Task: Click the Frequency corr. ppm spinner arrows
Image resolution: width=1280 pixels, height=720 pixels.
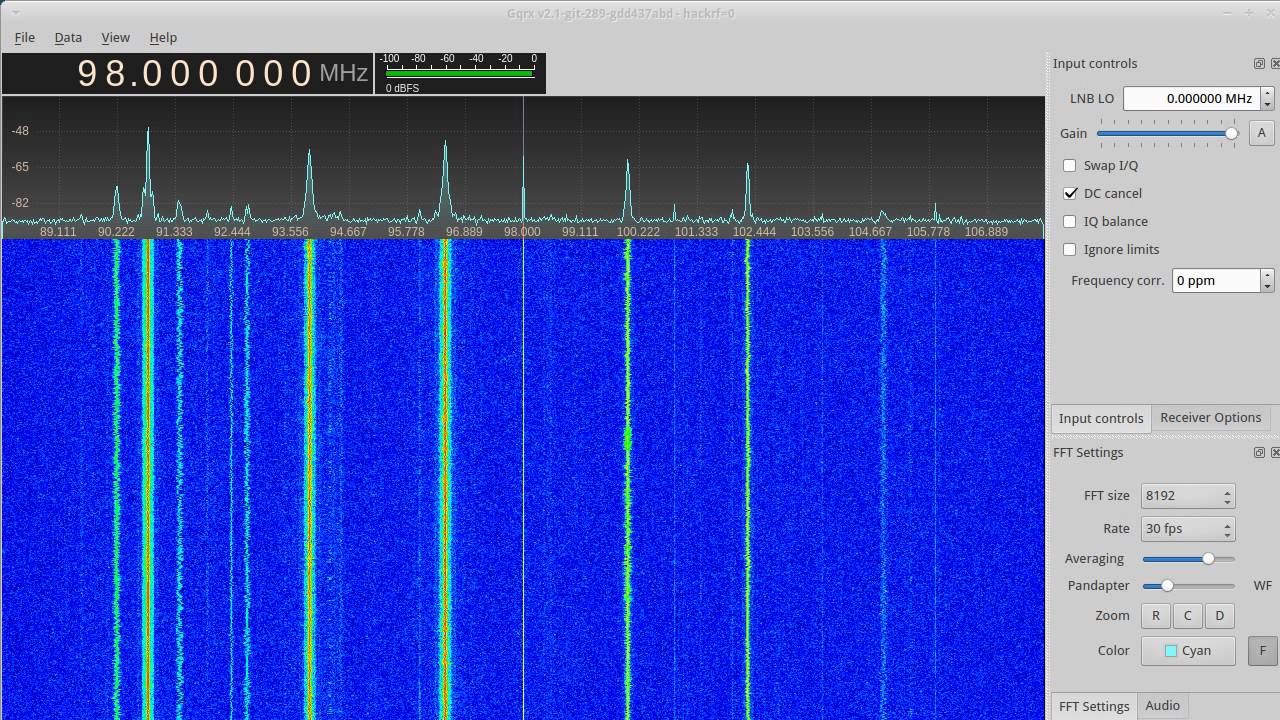Action: (1267, 280)
